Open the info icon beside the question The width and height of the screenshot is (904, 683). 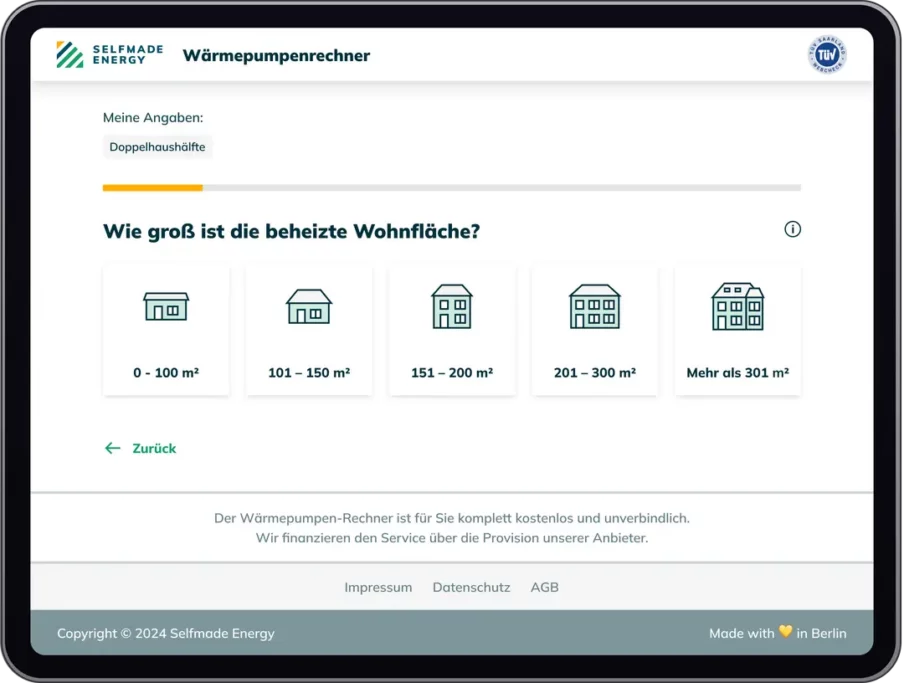pyautogui.click(x=792, y=229)
